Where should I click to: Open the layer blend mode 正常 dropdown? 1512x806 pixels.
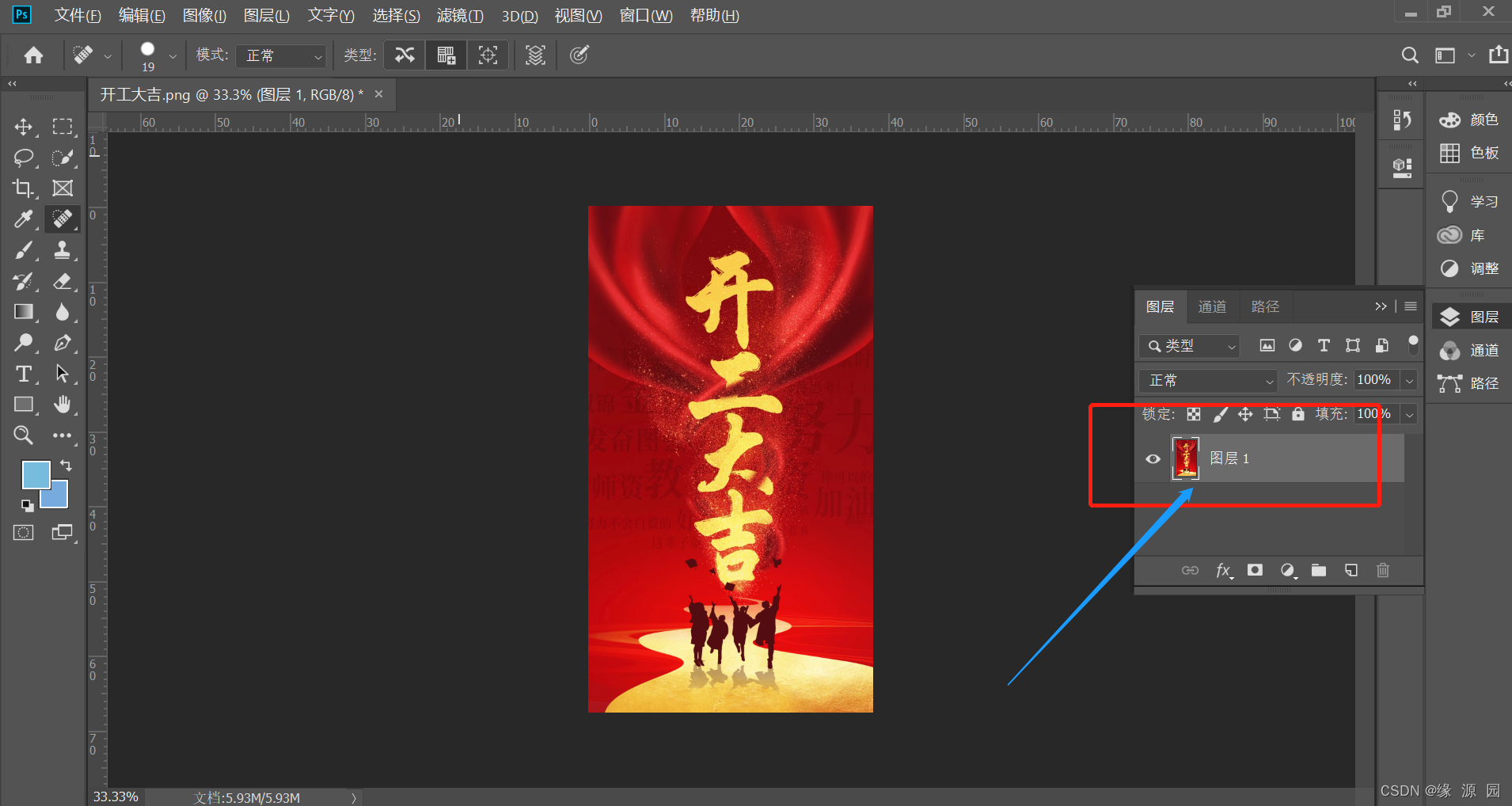(1208, 381)
